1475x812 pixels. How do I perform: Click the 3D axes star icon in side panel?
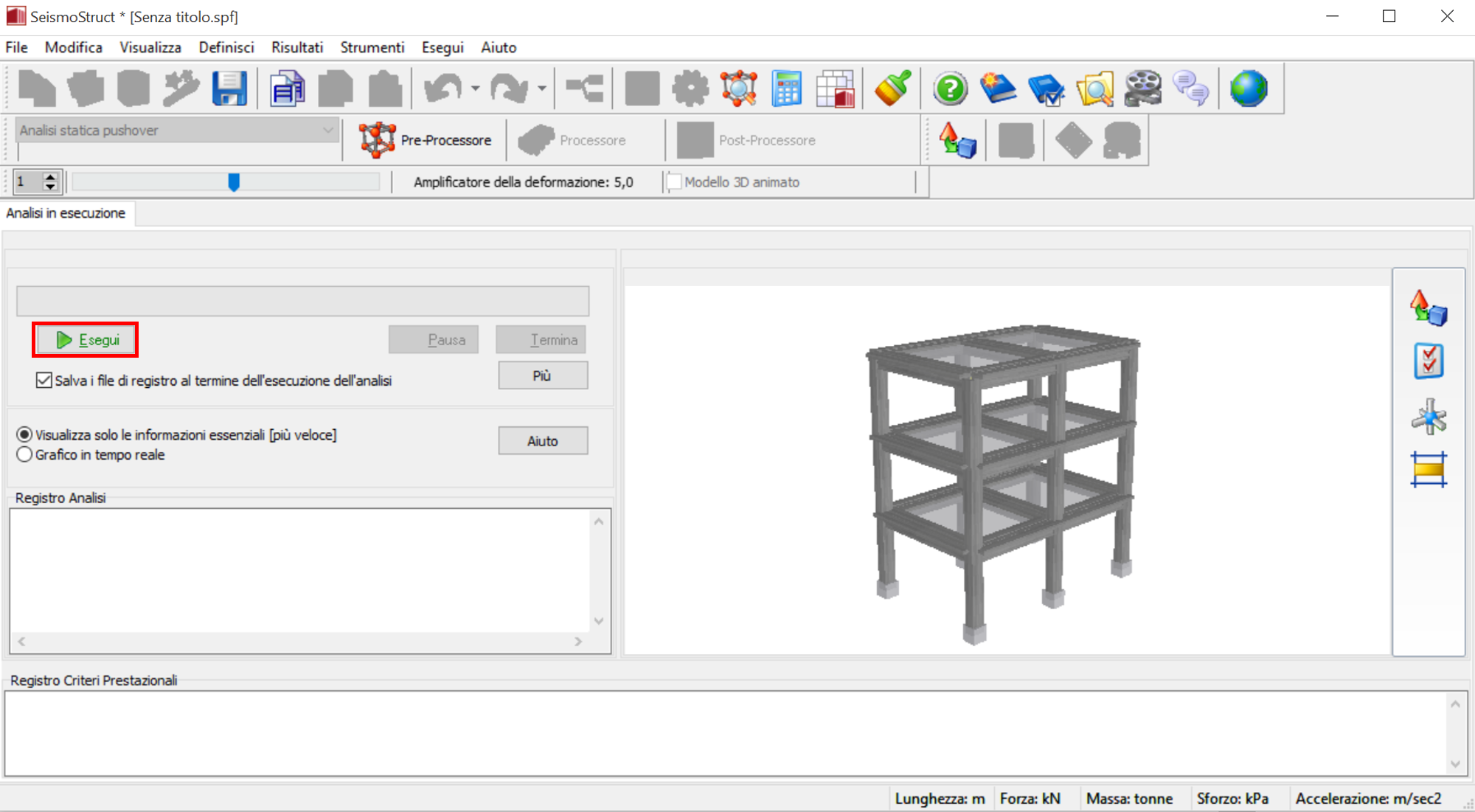(x=1429, y=417)
